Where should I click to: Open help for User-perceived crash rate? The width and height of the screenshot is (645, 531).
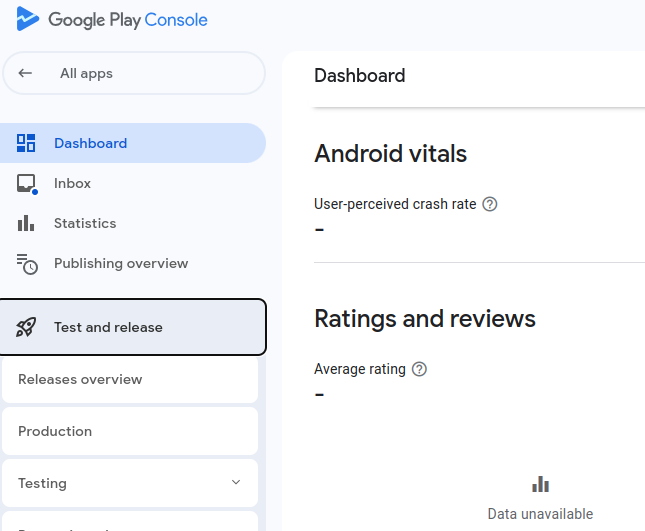(x=490, y=204)
